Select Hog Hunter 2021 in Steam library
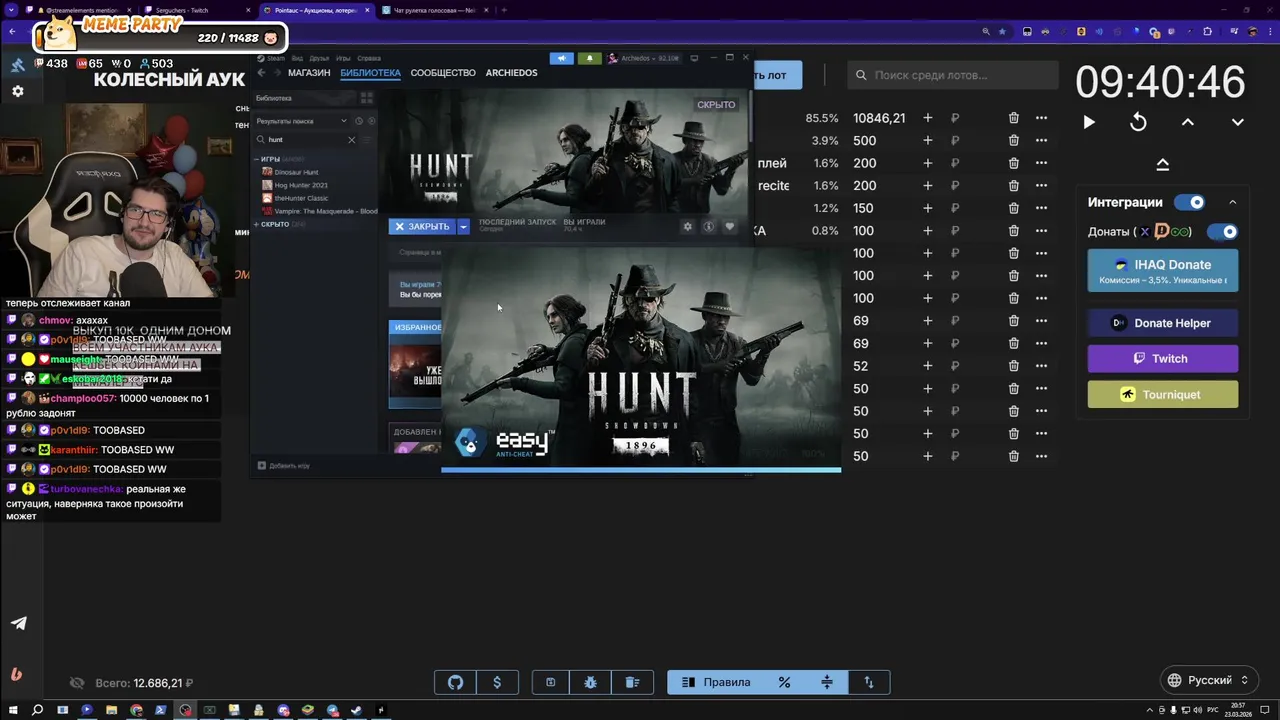The width and height of the screenshot is (1280, 720). coord(301,185)
